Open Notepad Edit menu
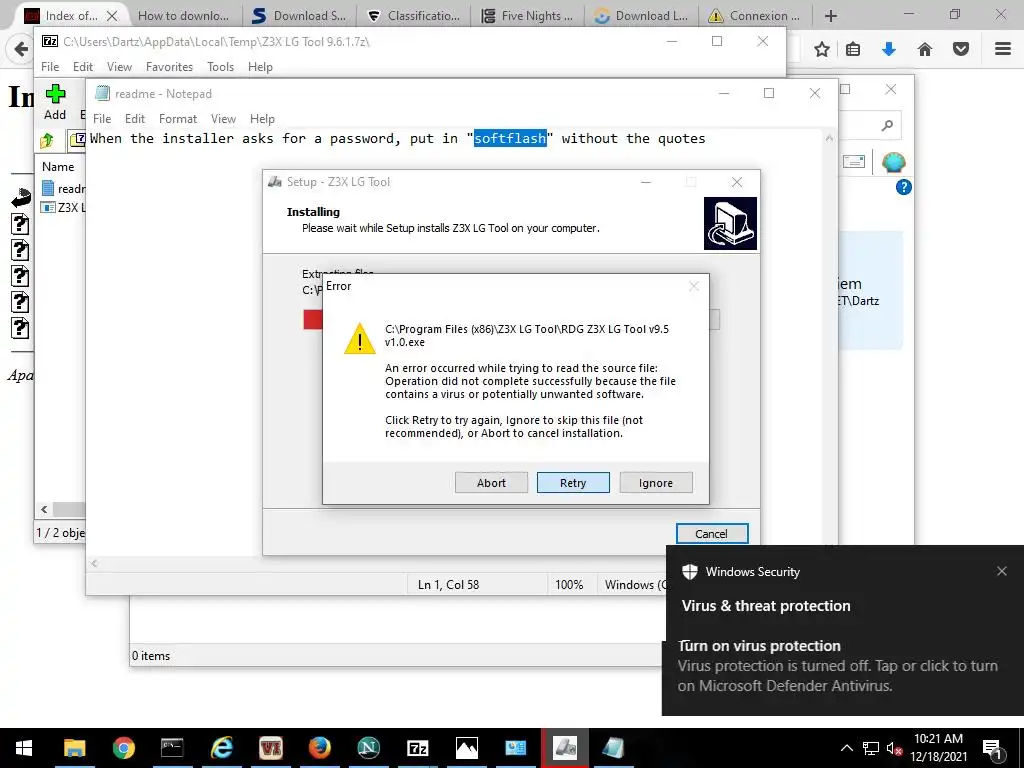 pos(135,119)
